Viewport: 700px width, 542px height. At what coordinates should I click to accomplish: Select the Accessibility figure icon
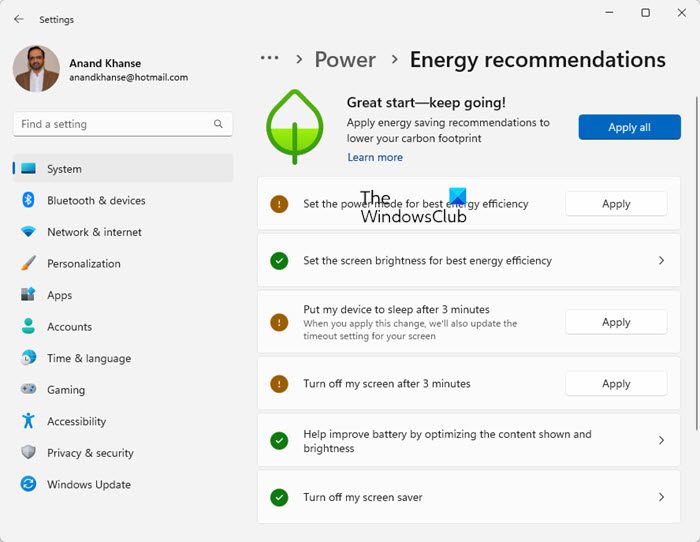coord(28,422)
